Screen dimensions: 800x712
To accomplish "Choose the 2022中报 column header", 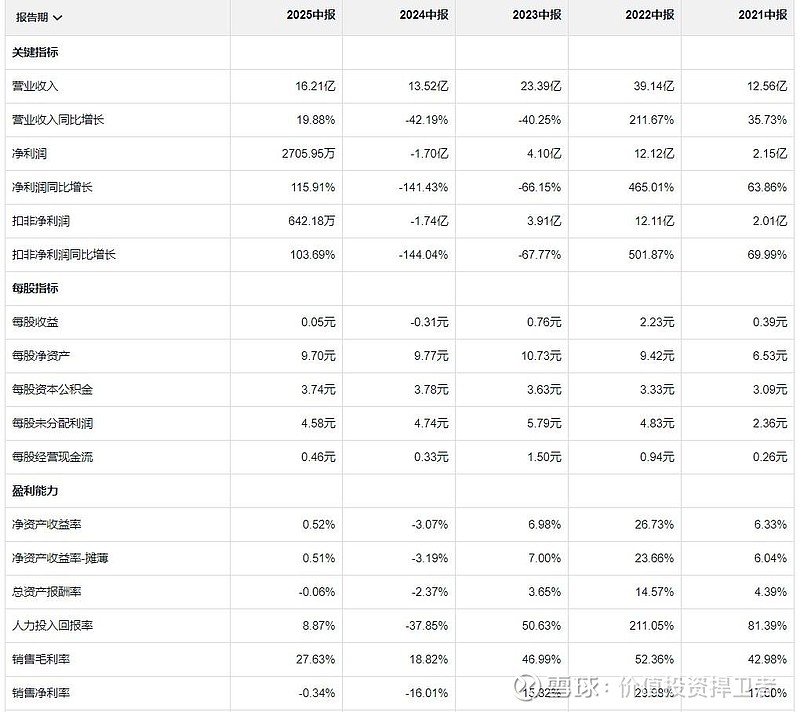I will [649, 15].
